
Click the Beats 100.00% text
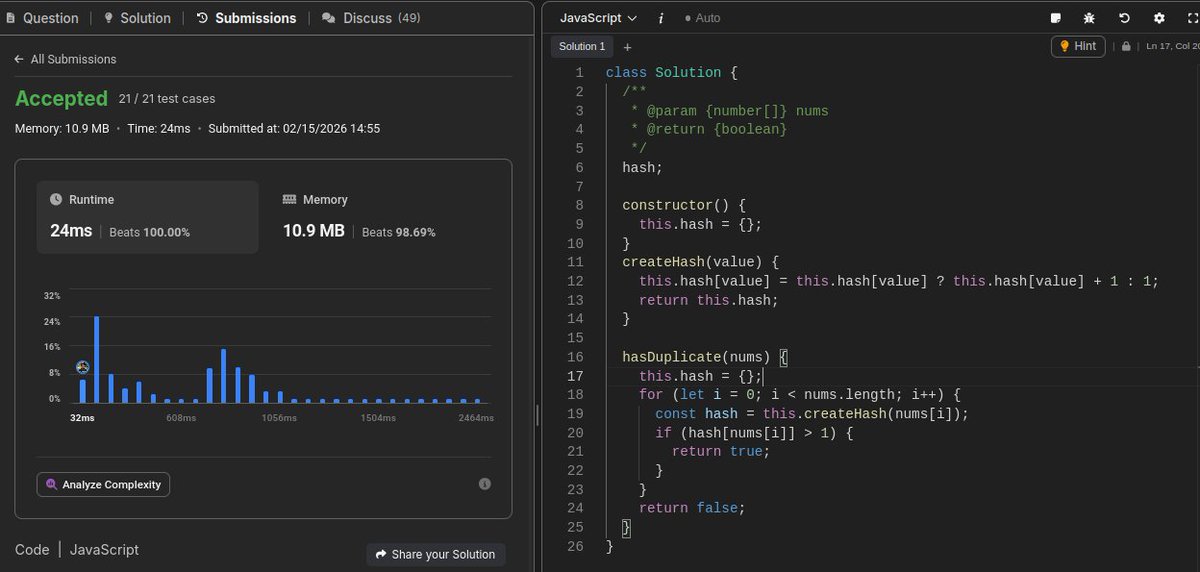pos(149,232)
